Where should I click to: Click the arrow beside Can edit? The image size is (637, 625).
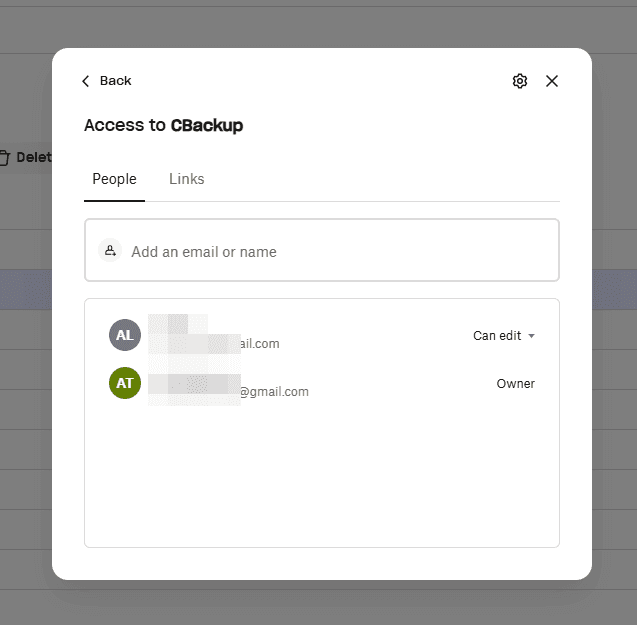[x=532, y=336]
